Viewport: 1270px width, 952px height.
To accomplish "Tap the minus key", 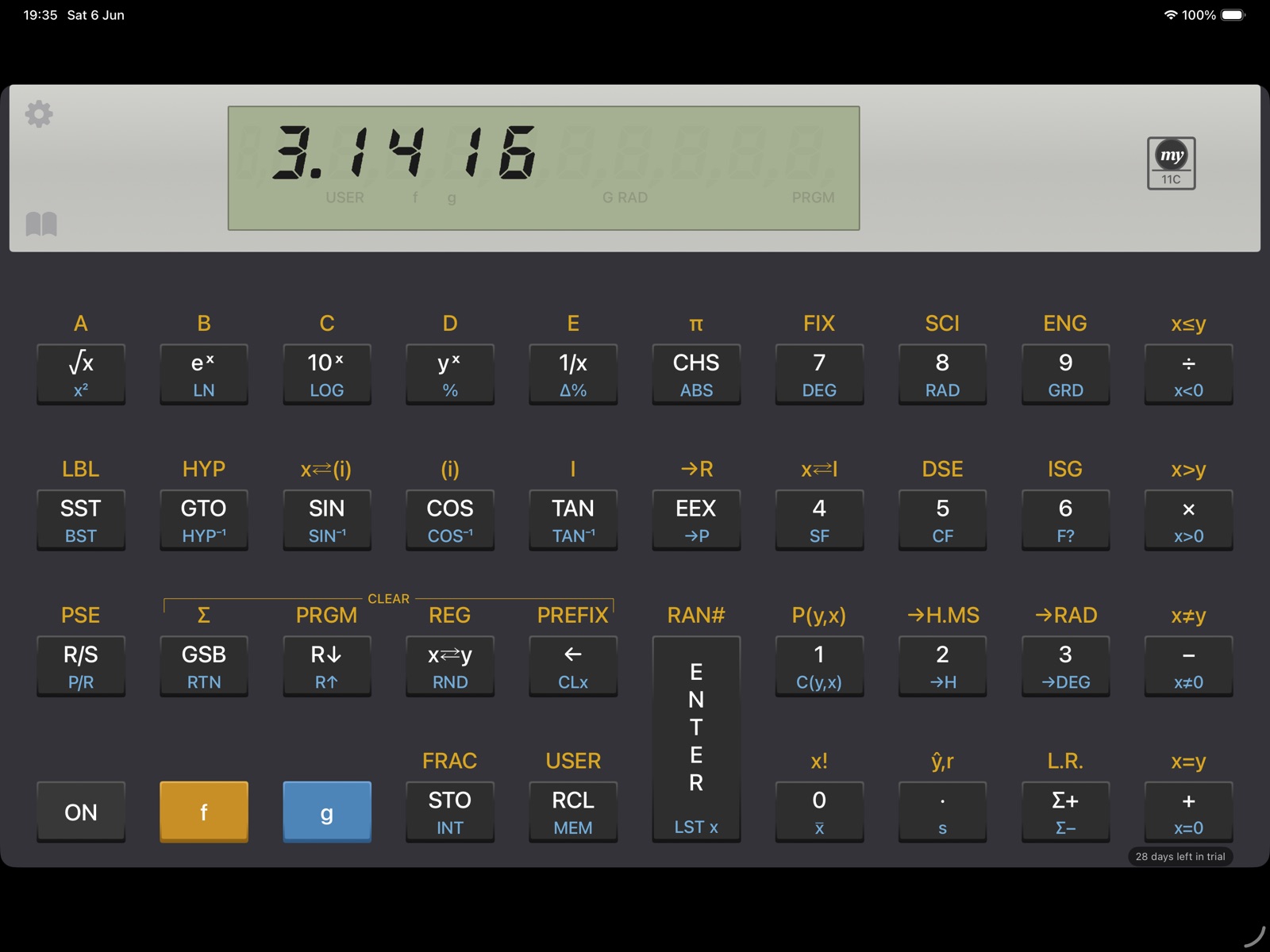I will [x=1188, y=666].
